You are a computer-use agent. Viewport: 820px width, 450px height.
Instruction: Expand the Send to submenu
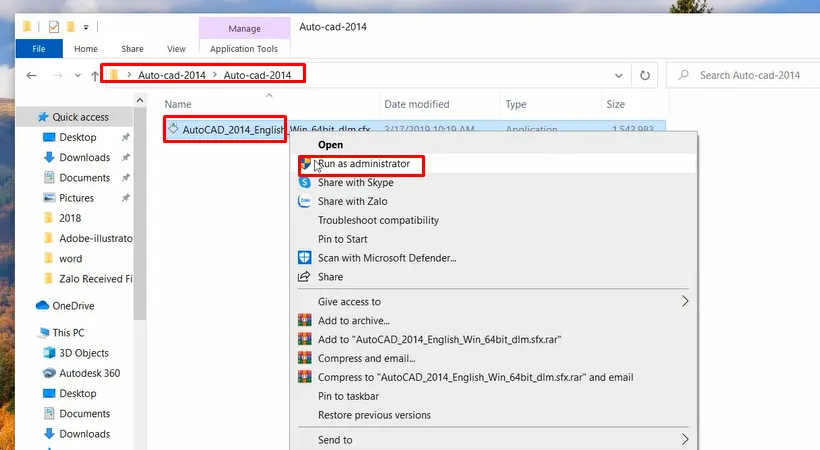[x=685, y=440]
